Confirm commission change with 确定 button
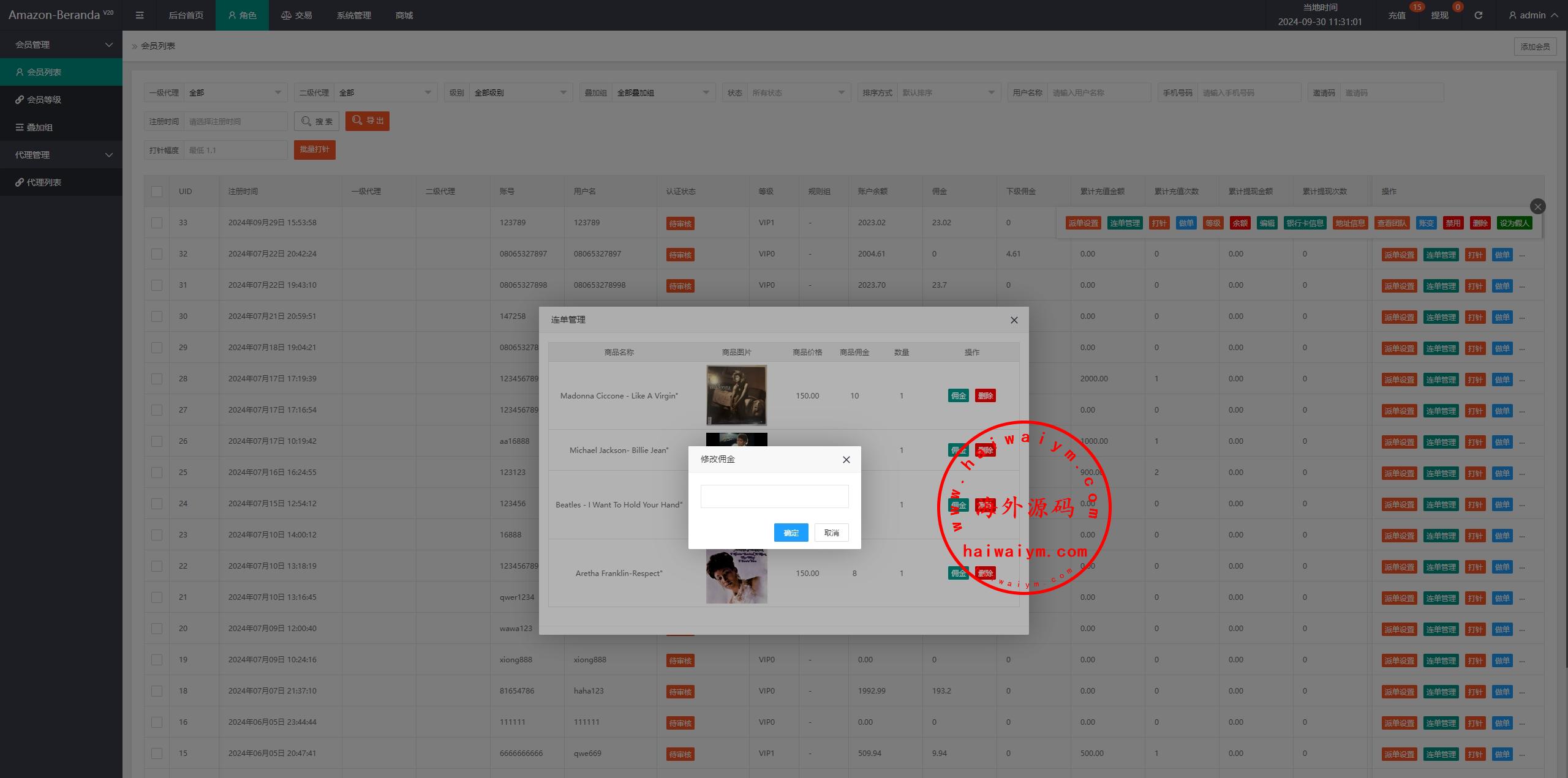The width and height of the screenshot is (1568, 778). (791, 533)
